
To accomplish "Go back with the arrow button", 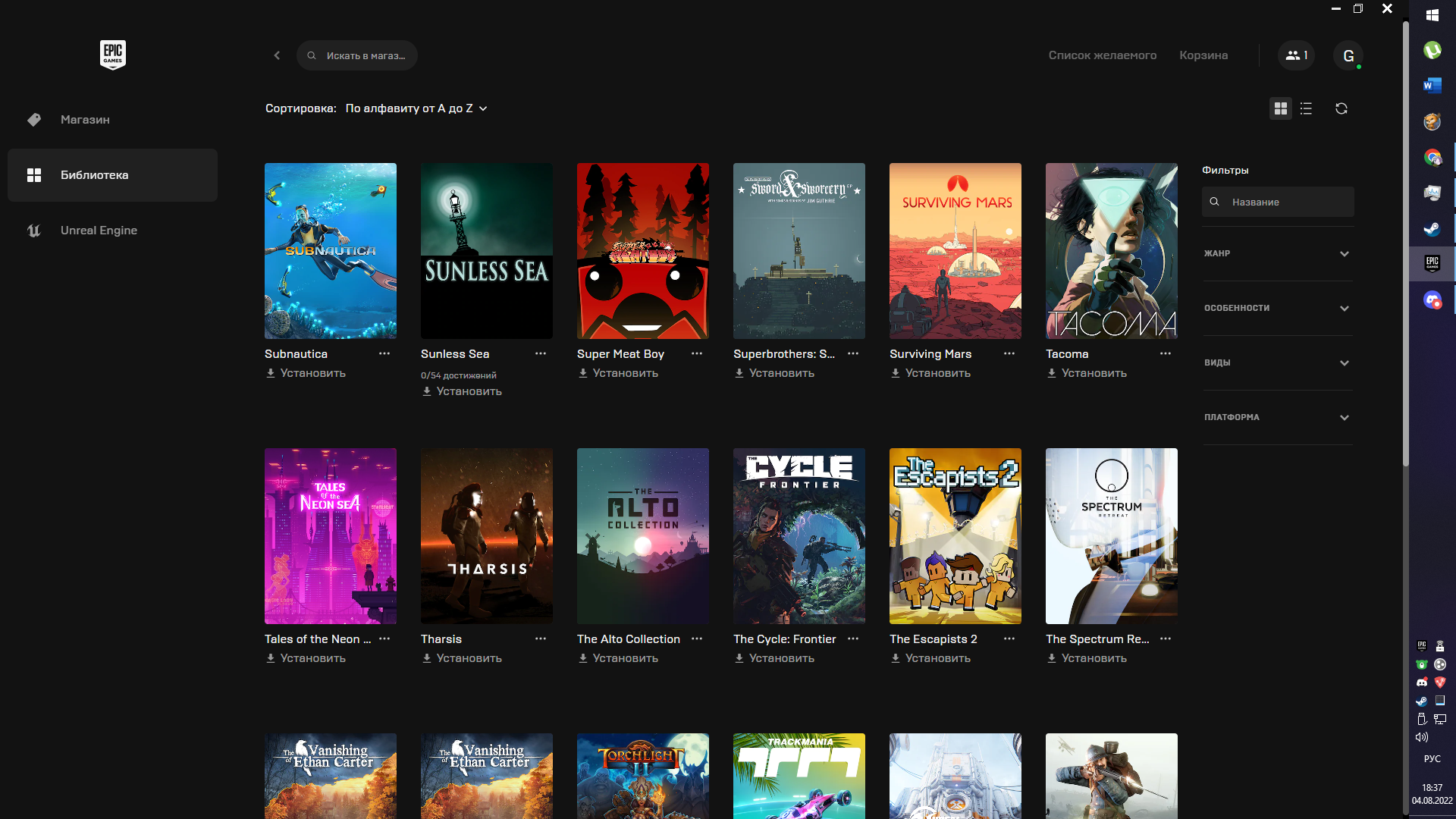I will 277,55.
